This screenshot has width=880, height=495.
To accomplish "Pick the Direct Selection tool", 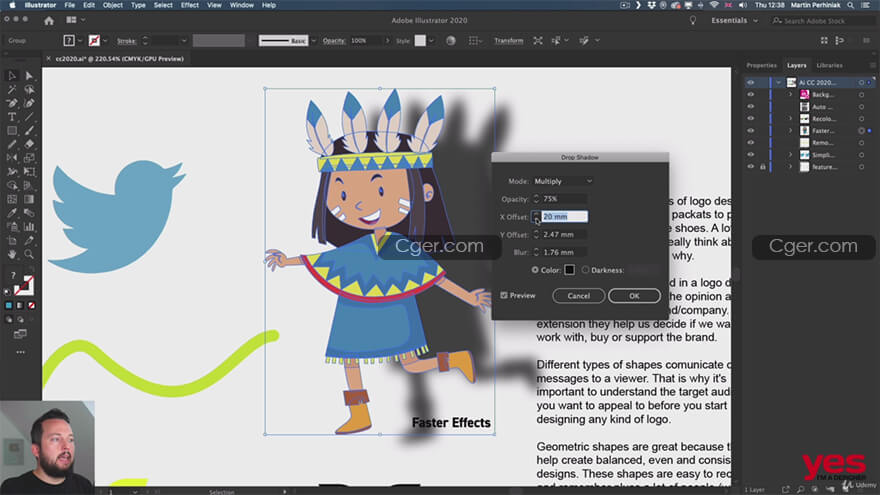I will pyautogui.click(x=29, y=76).
